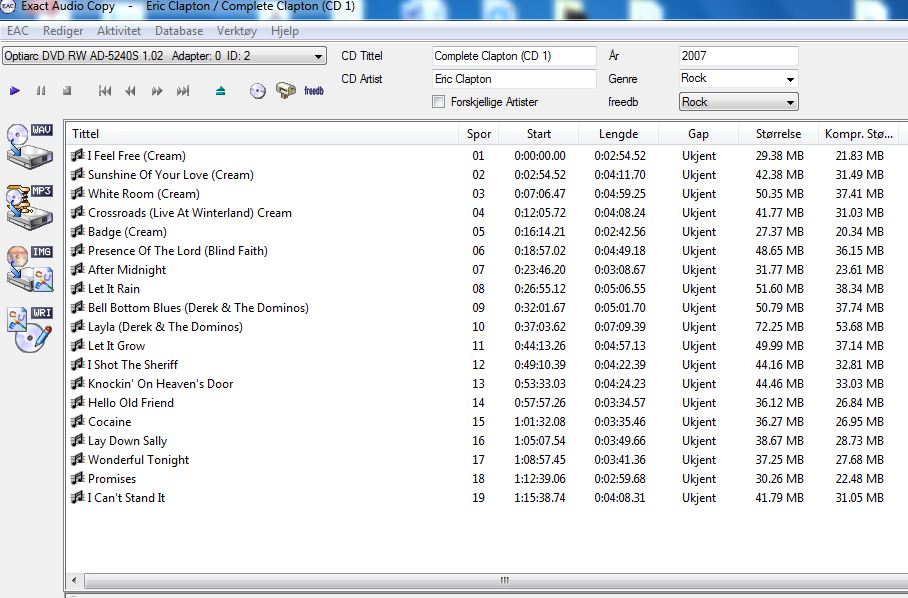
Task: Click note icon for Promises
Action: pyautogui.click(x=78, y=479)
